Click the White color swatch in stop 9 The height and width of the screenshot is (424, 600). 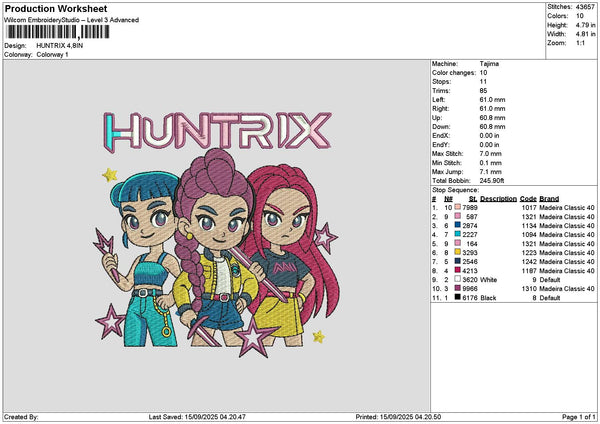pos(457,279)
